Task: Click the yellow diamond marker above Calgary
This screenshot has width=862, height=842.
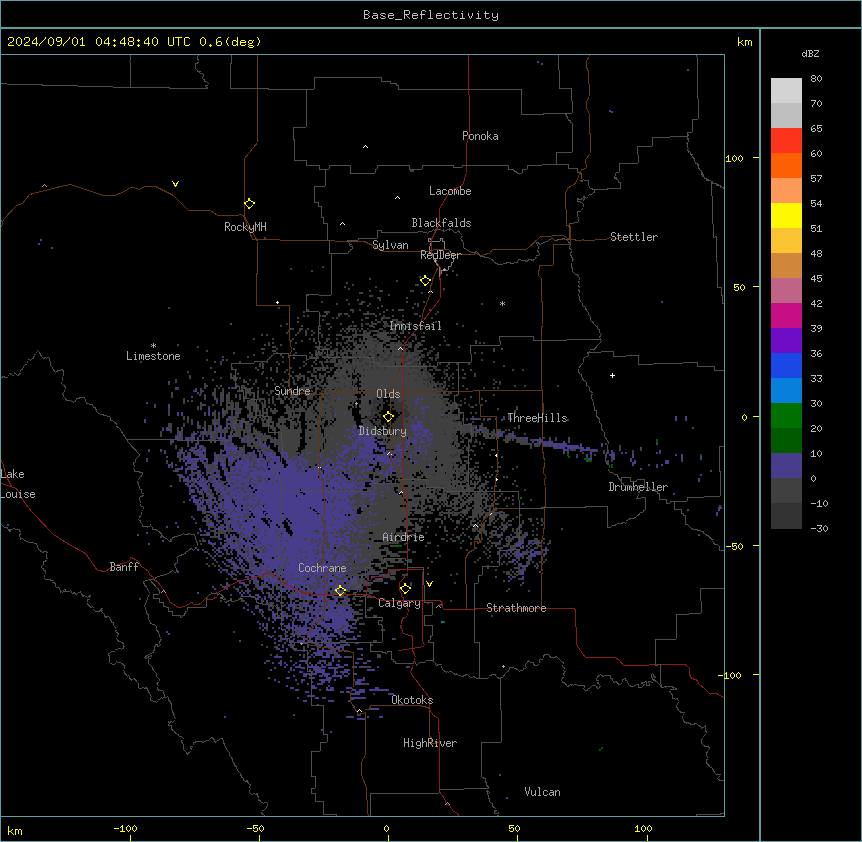Action: click(405, 589)
